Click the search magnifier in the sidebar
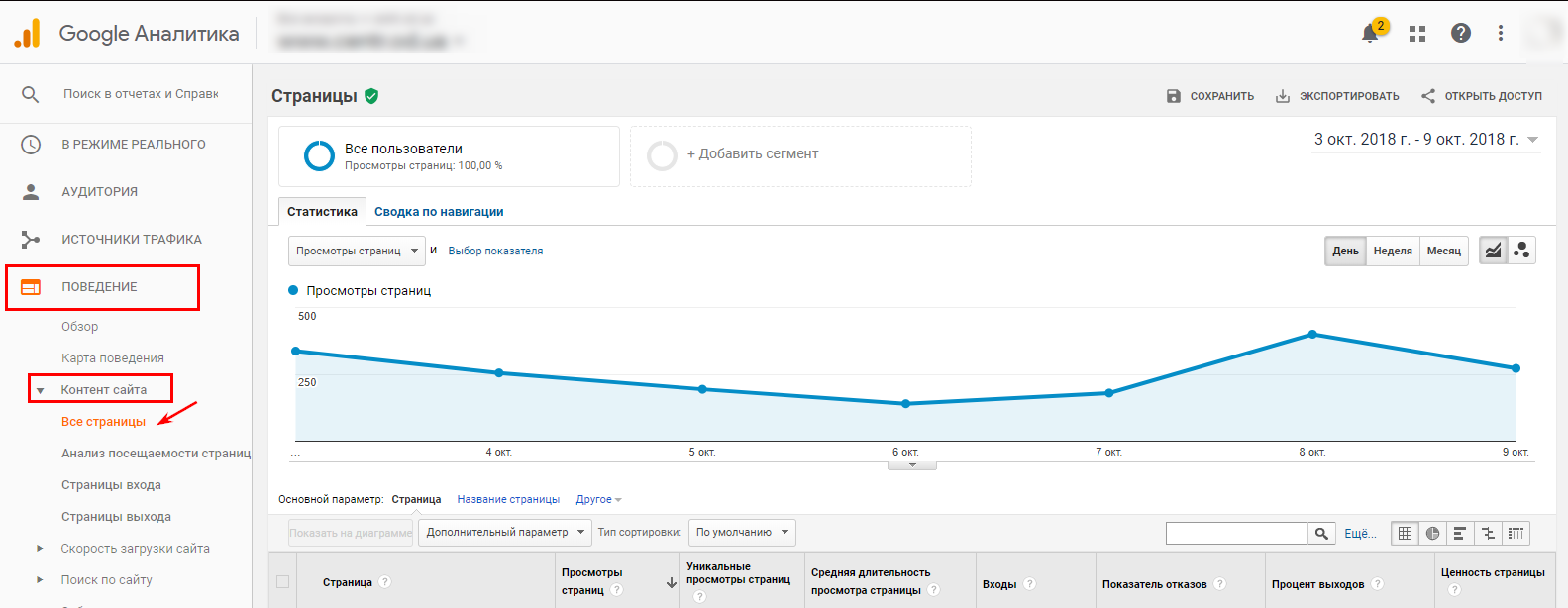Image resolution: width=1568 pixels, height=608 pixels. pos(31,94)
